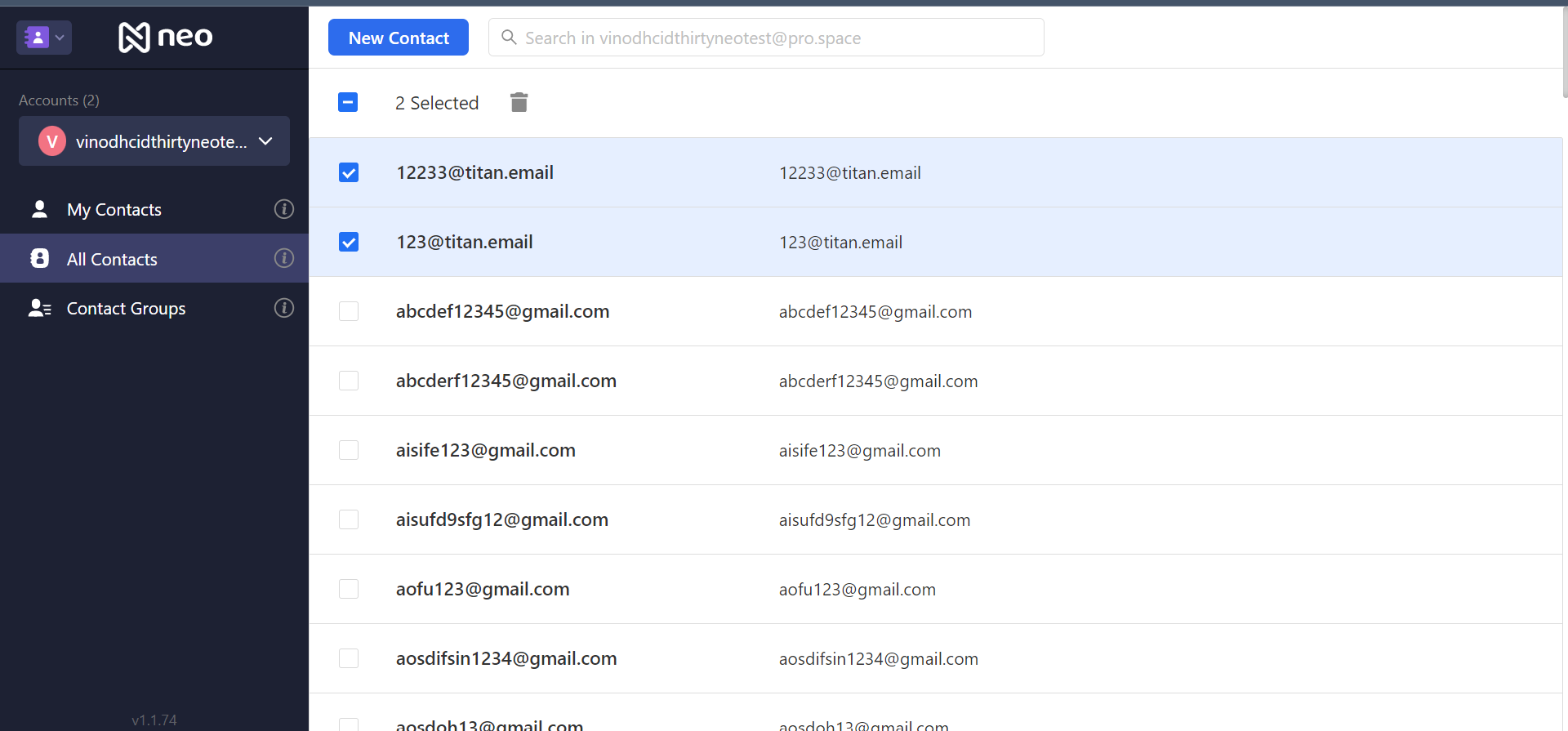Screen dimensions: 1568x731
Task: Click the New Contact button
Action: coord(399,38)
